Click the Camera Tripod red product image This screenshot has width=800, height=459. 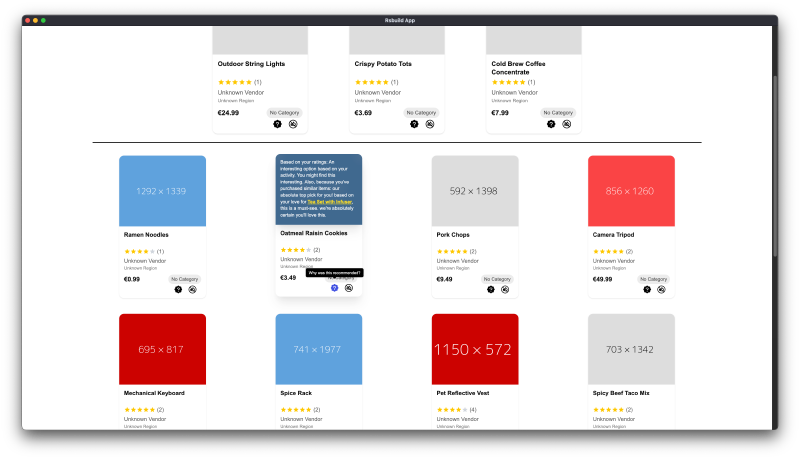[x=631, y=190]
